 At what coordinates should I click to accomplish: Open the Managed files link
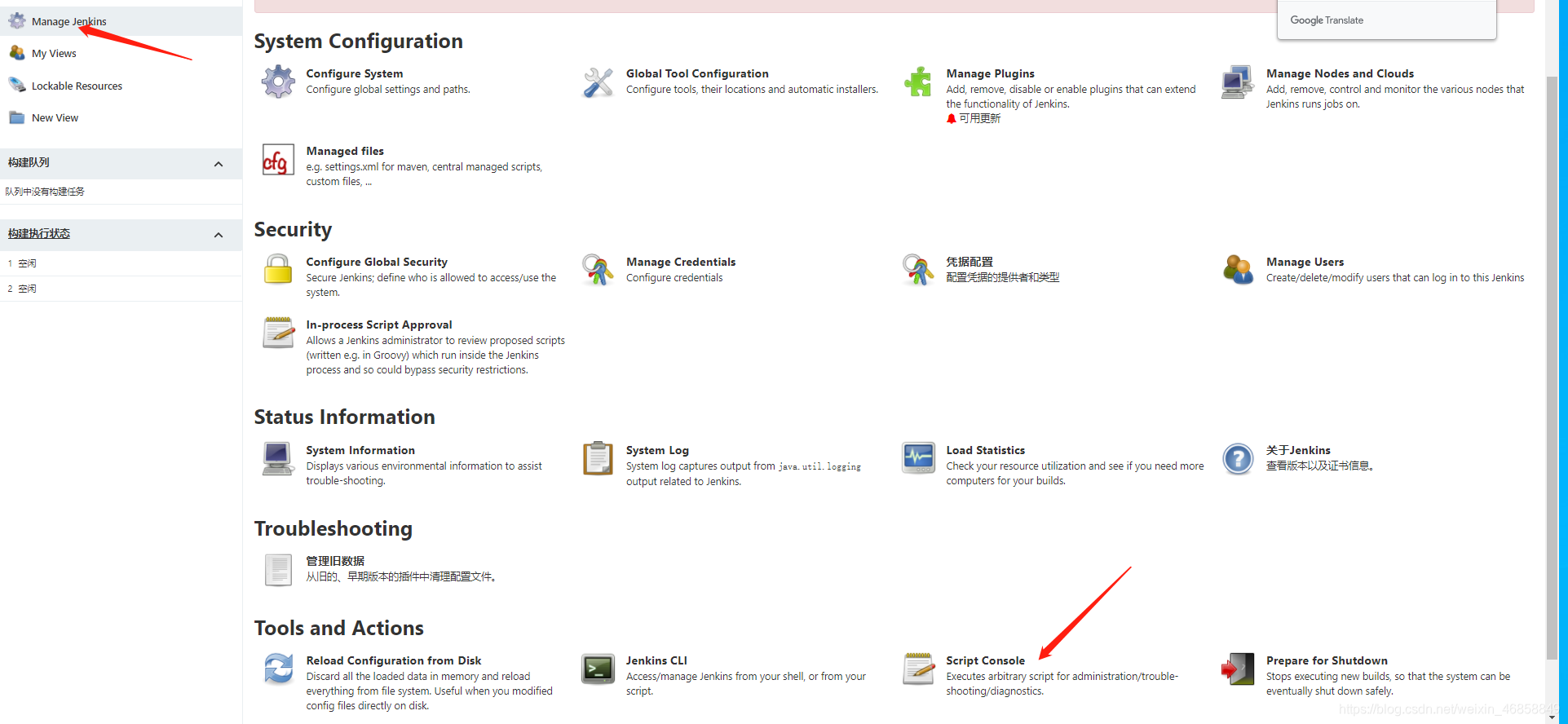tap(345, 151)
